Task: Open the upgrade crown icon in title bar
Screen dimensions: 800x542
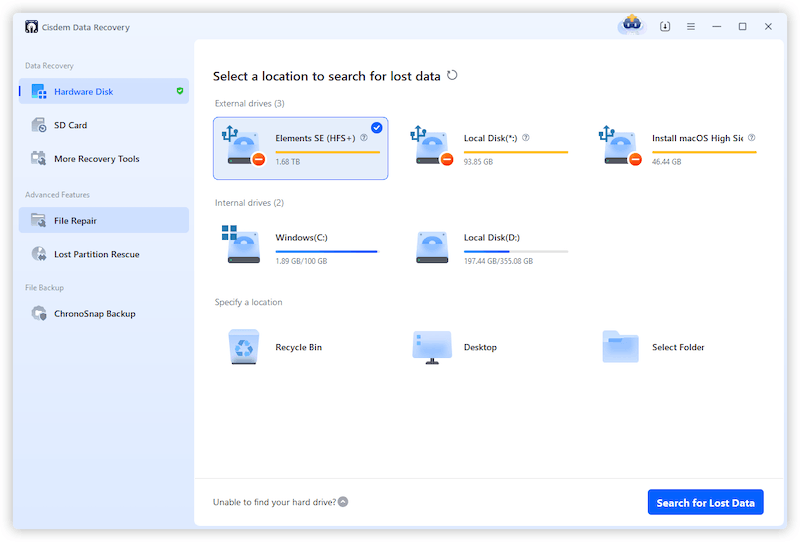Action: tap(632, 24)
